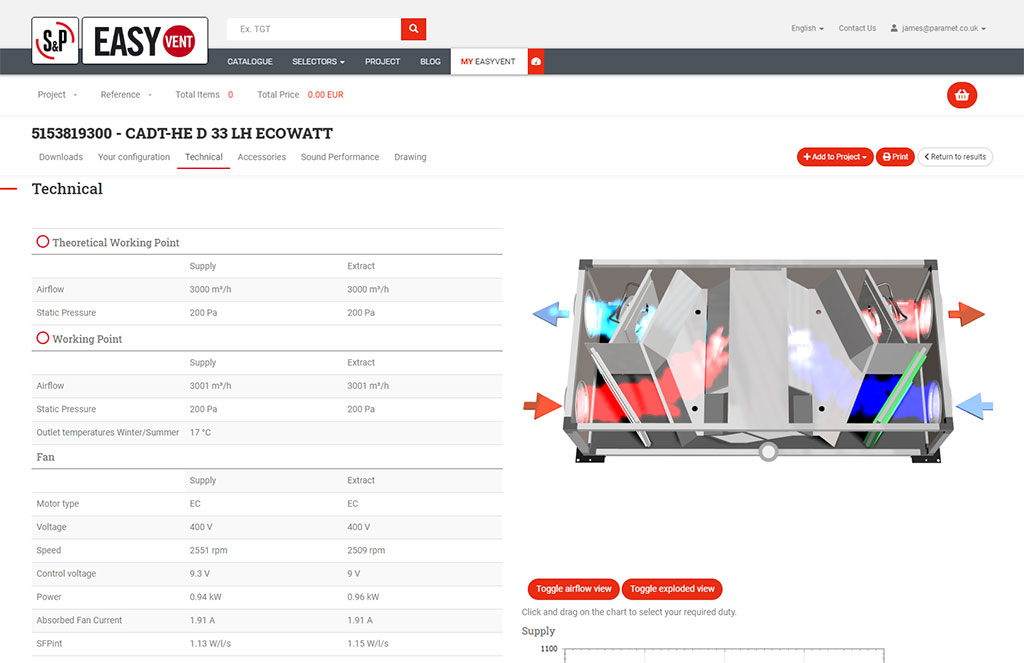The height and width of the screenshot is (663, 1024).
Task: Open the English language dropdown
Action: [x=807, y=28]
